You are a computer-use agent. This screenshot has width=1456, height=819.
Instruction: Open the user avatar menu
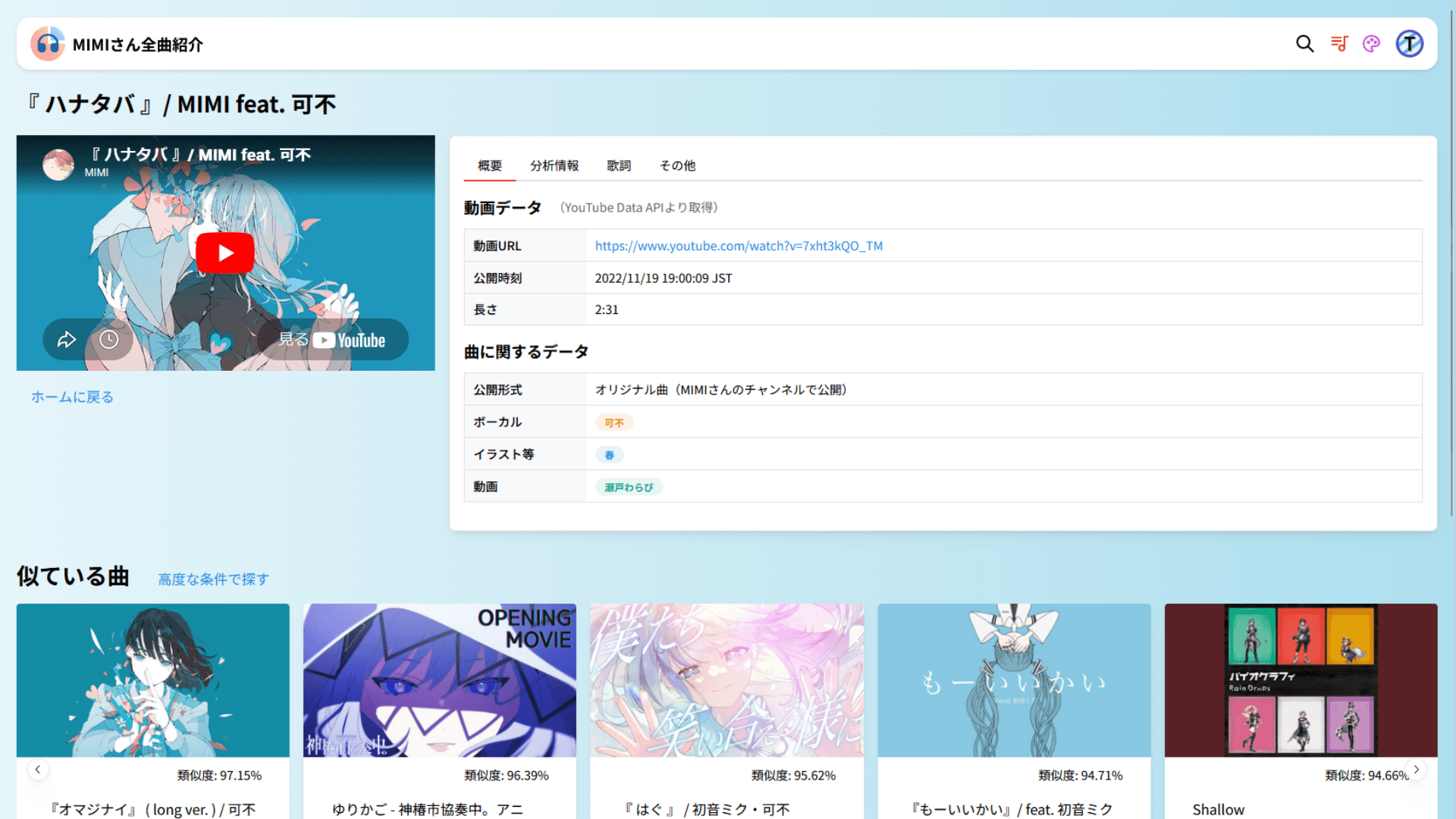(1408, 43)
